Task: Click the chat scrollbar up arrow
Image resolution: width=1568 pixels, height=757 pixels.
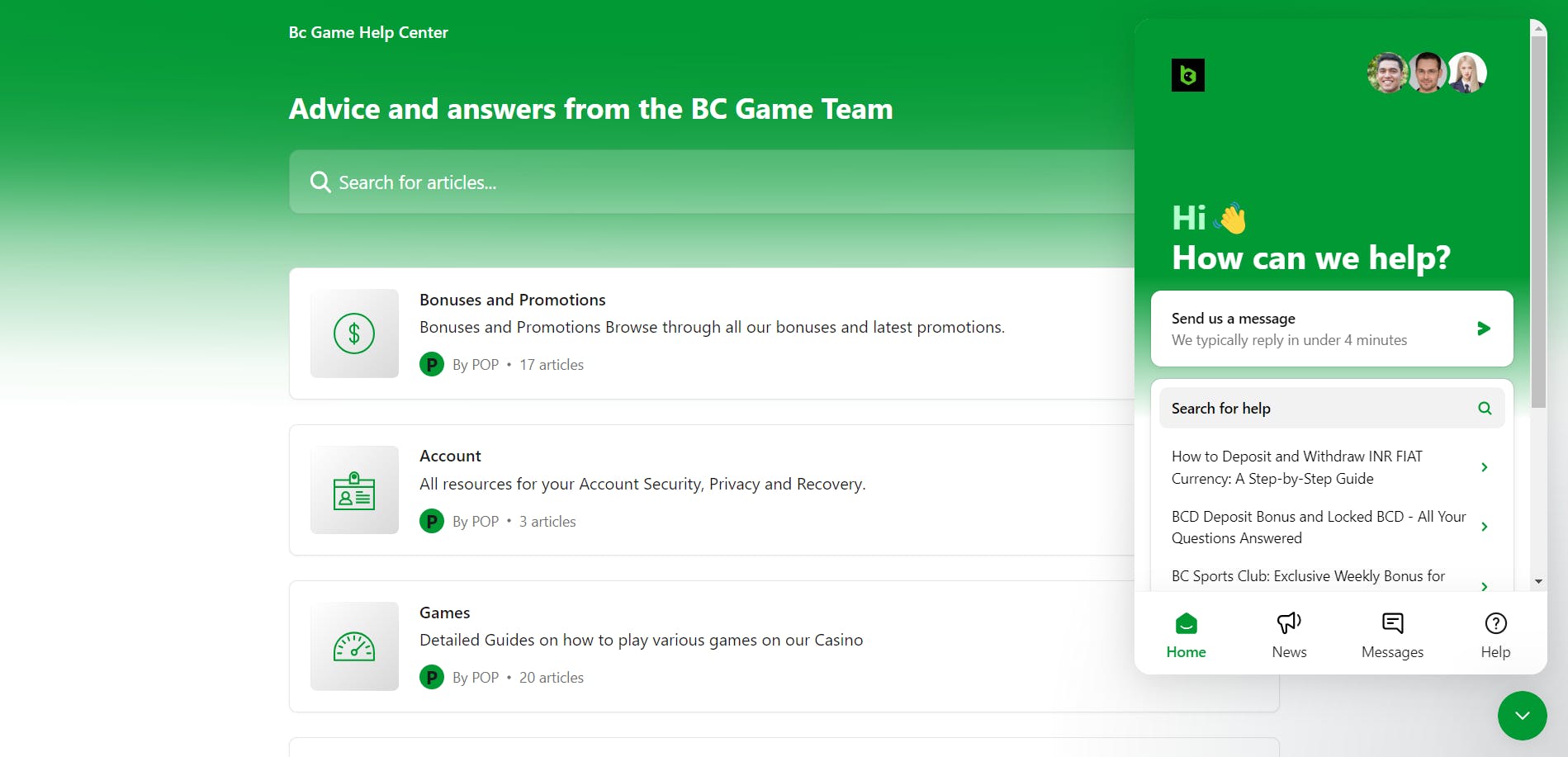Action: (x=1537, y=27)
